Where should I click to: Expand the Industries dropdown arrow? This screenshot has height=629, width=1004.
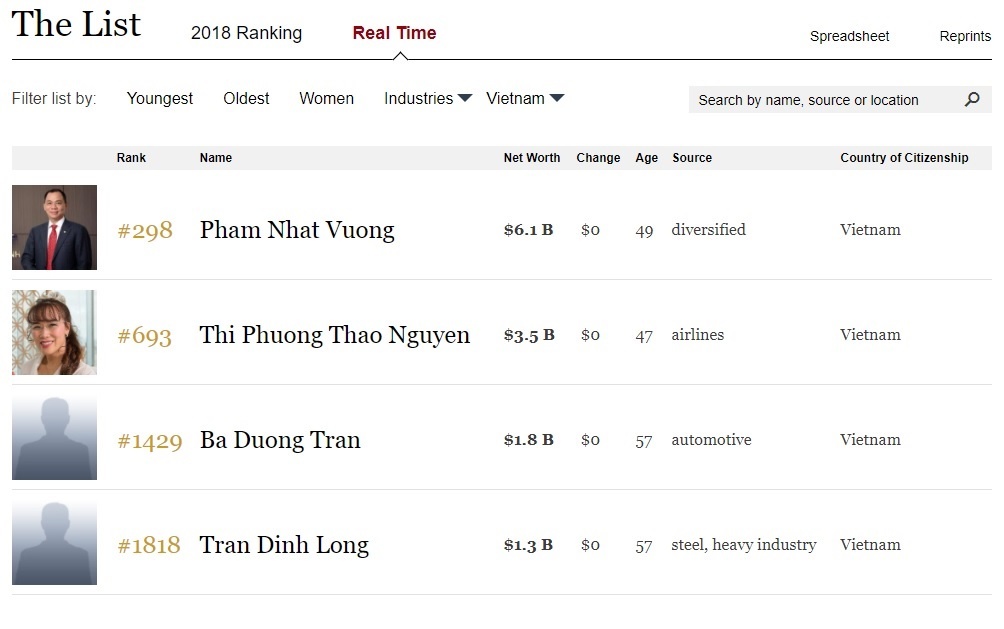(x=464, y=98)
